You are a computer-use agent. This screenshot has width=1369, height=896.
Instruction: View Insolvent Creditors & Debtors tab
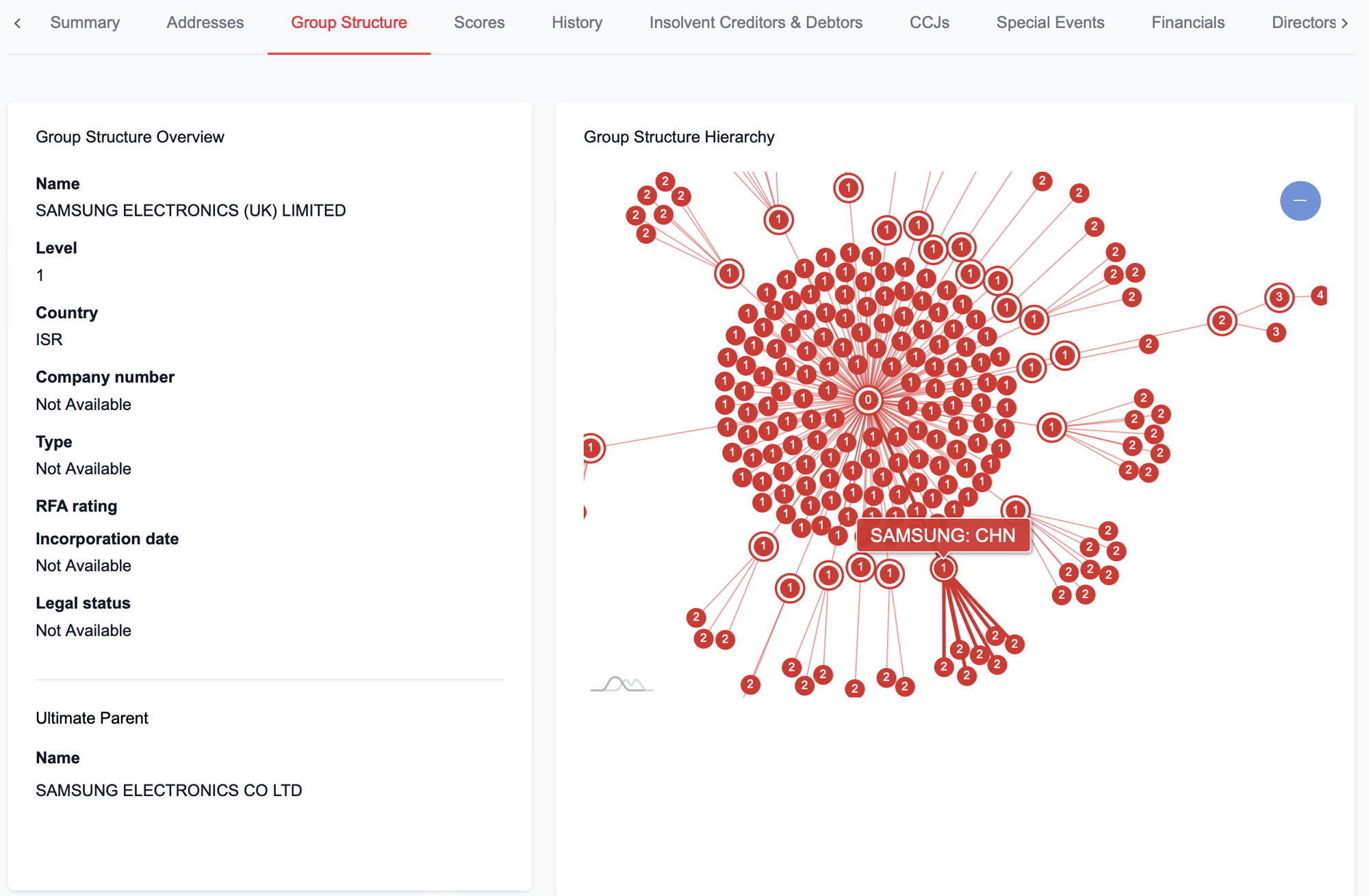coord(756,23)
